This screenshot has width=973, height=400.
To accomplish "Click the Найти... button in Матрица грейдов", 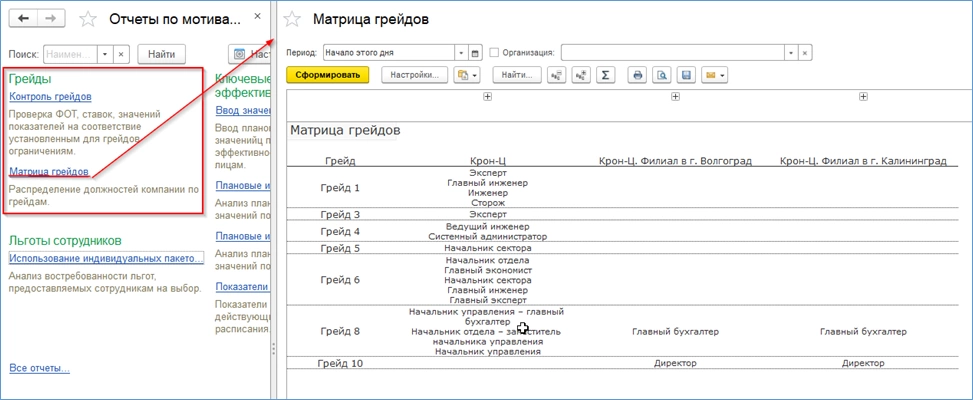I will (x=518, y=75).
